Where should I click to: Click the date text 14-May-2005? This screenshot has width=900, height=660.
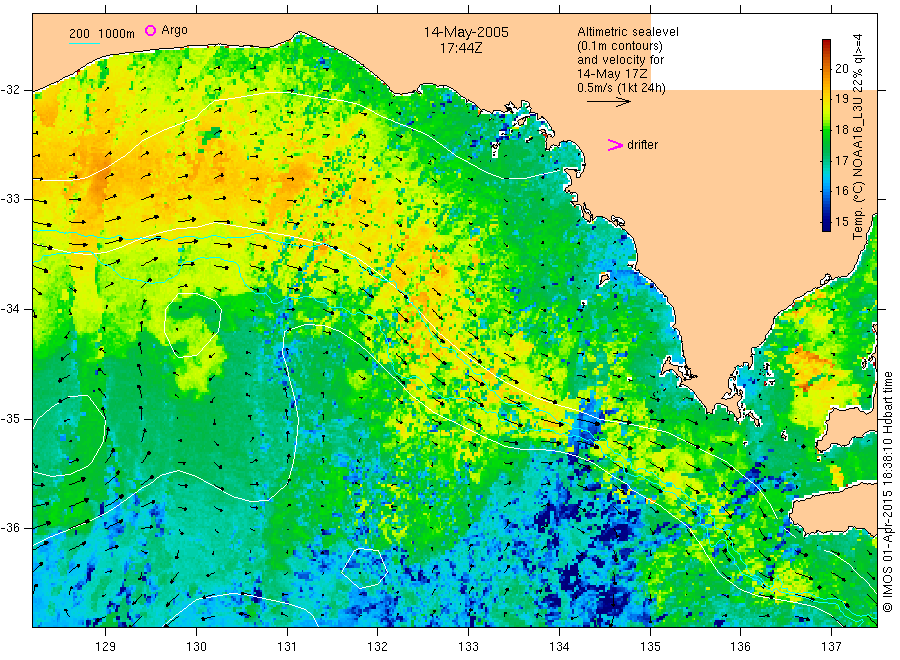[x=466, y=32]
